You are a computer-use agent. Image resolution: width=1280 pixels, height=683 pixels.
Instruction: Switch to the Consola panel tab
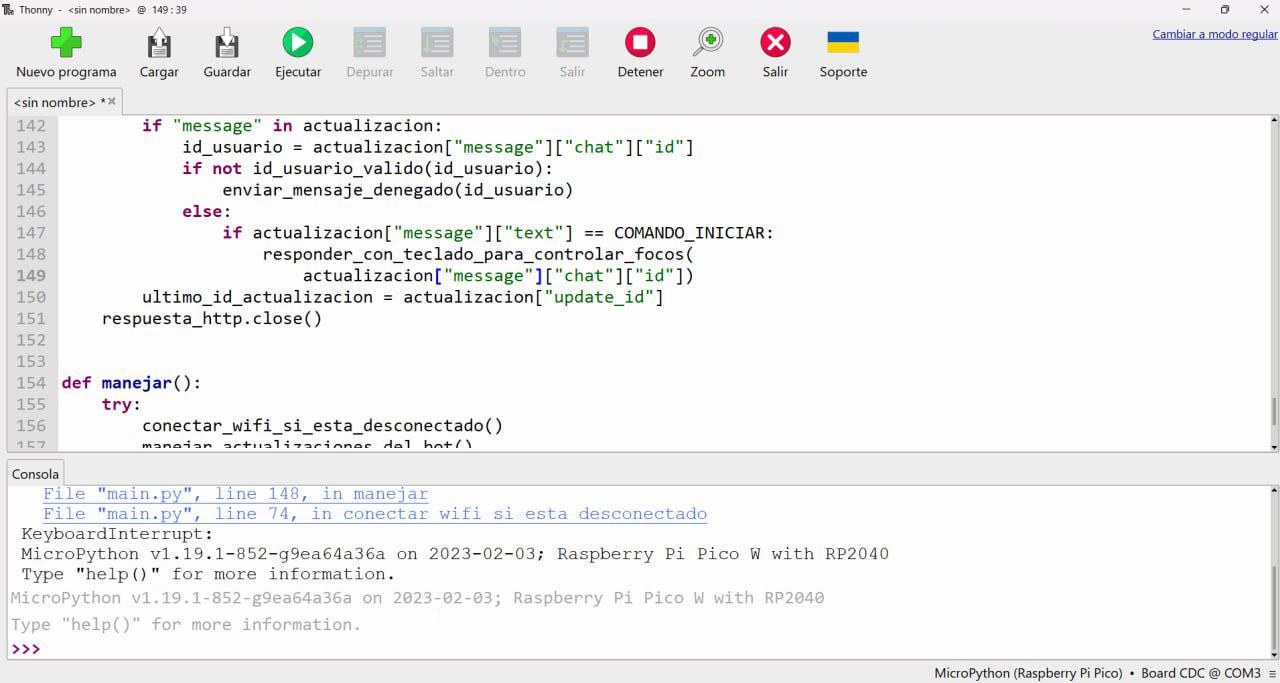pos(35,474)
